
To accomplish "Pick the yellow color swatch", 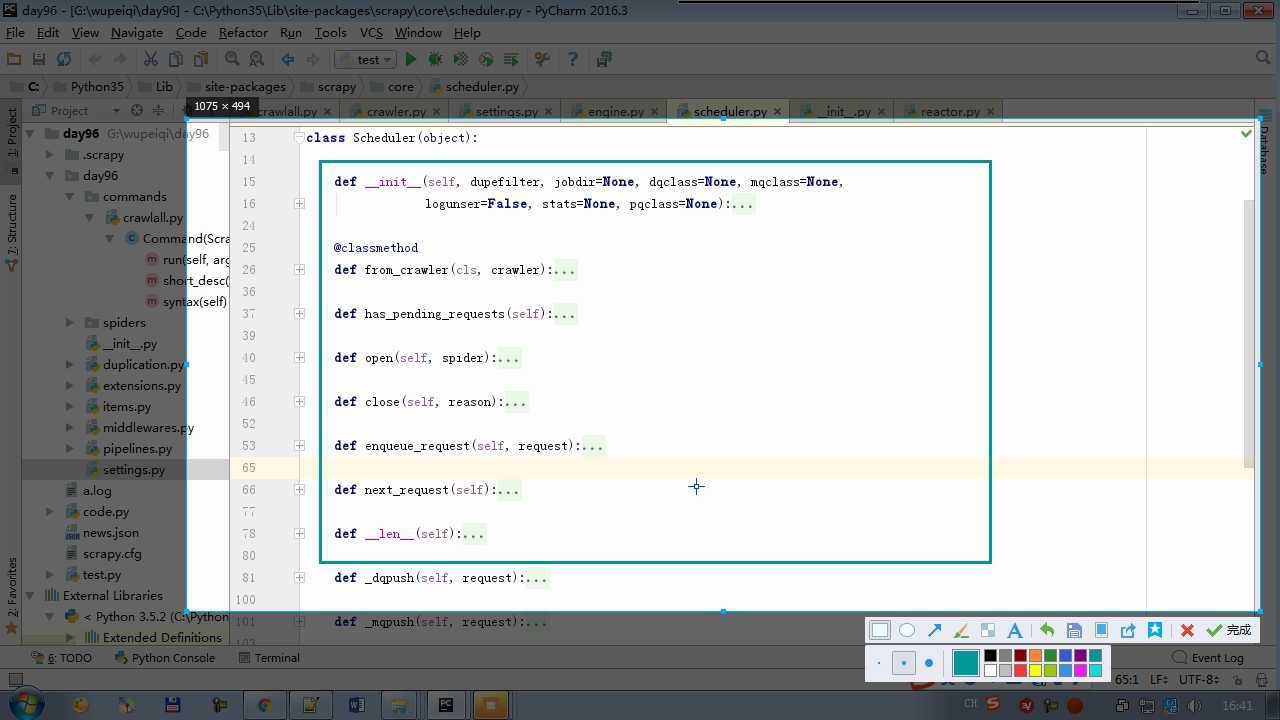I will 1035,670.
